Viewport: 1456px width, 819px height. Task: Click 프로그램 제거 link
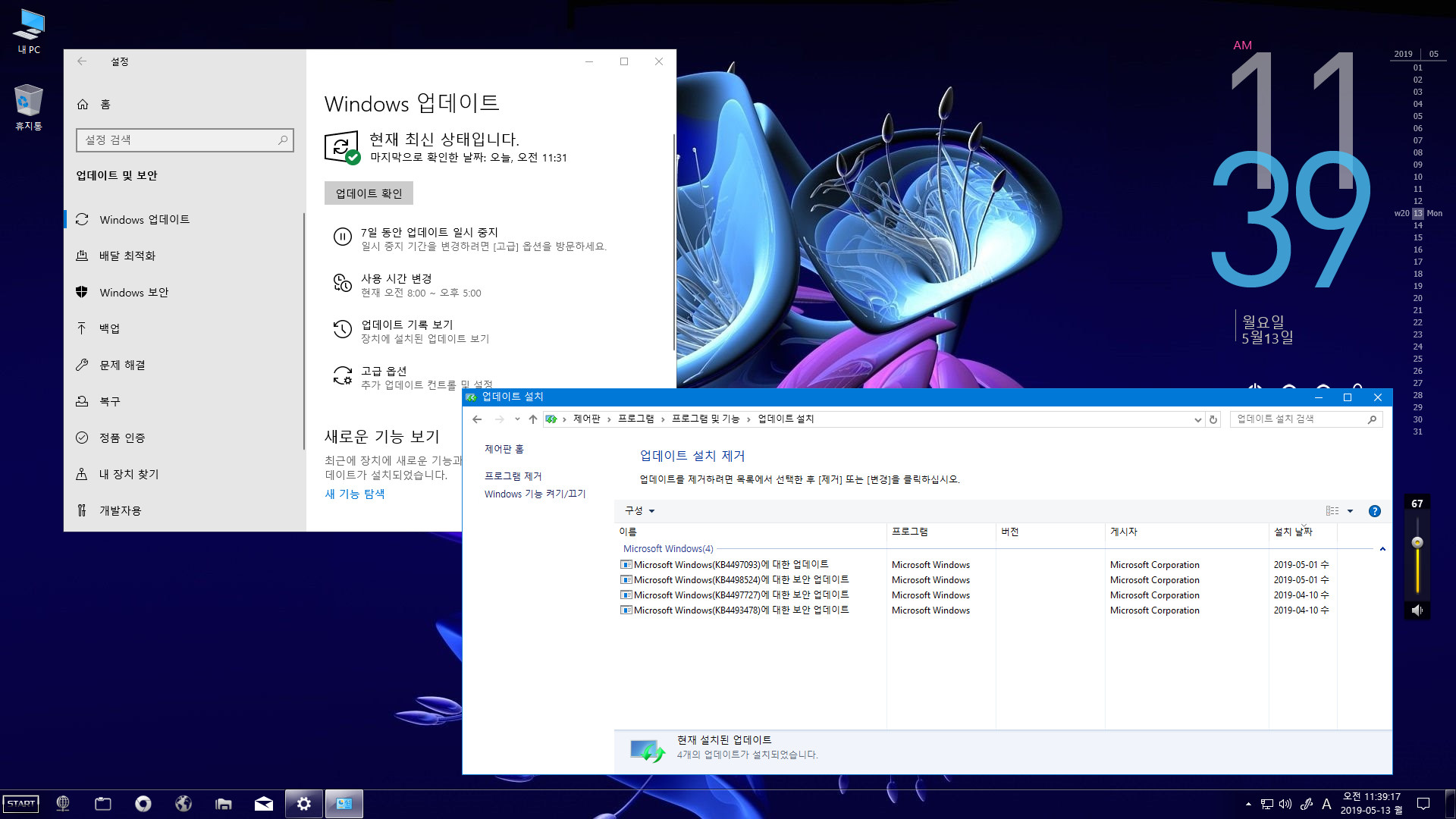click(513, 476)
